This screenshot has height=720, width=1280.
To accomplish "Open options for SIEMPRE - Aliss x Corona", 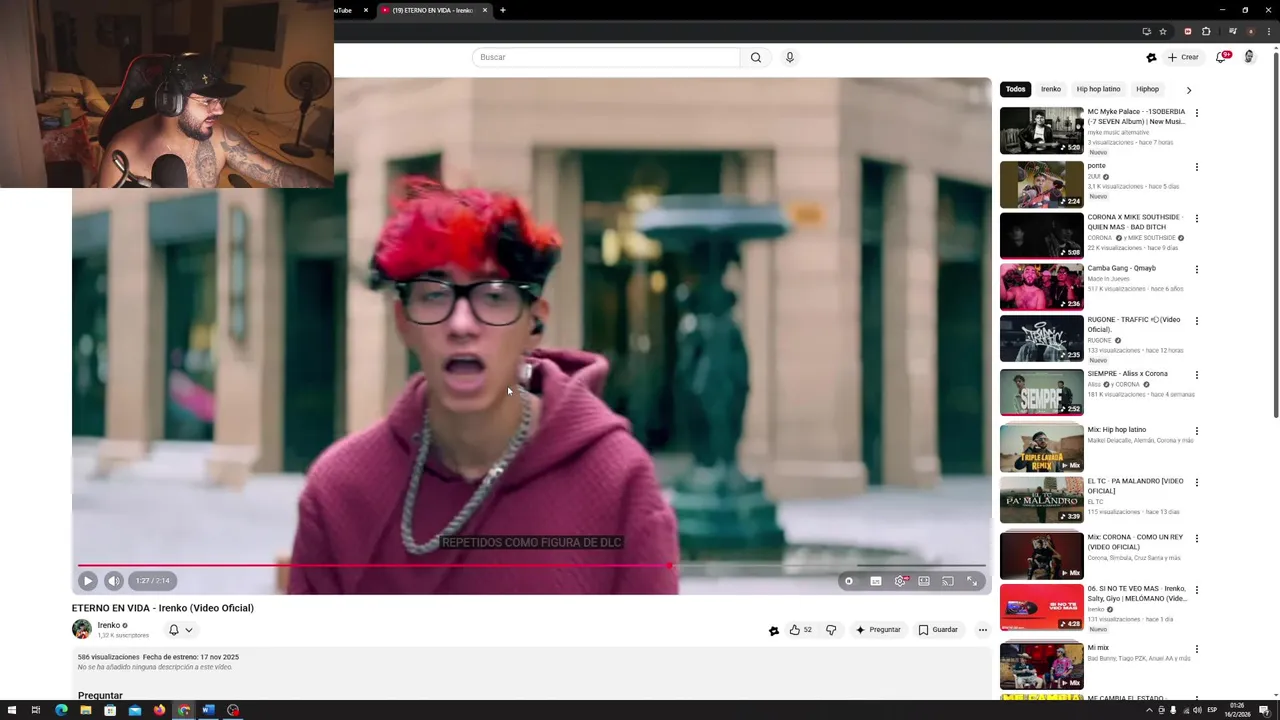I will point(1197,375).
